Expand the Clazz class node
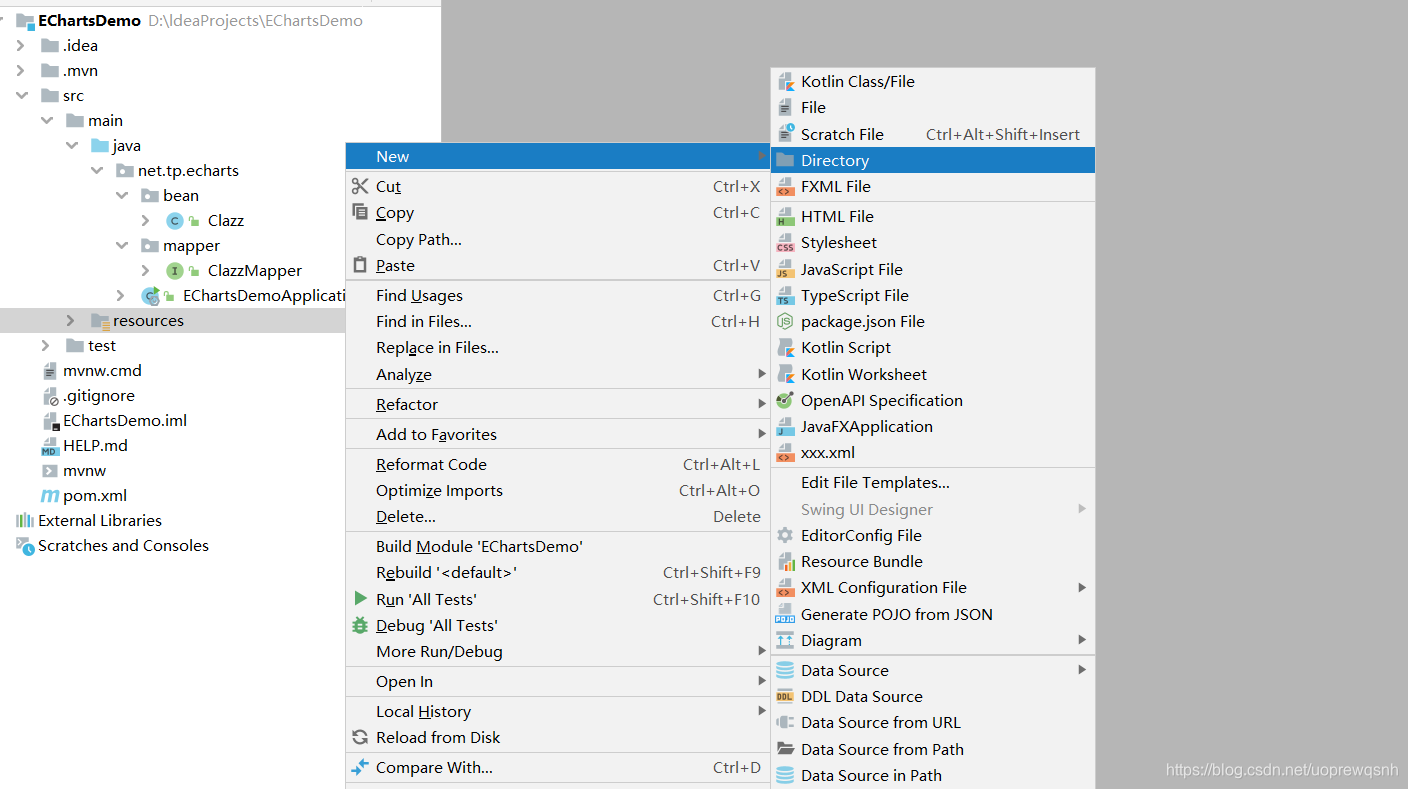Screen dimensions: 1408x789 146,221
